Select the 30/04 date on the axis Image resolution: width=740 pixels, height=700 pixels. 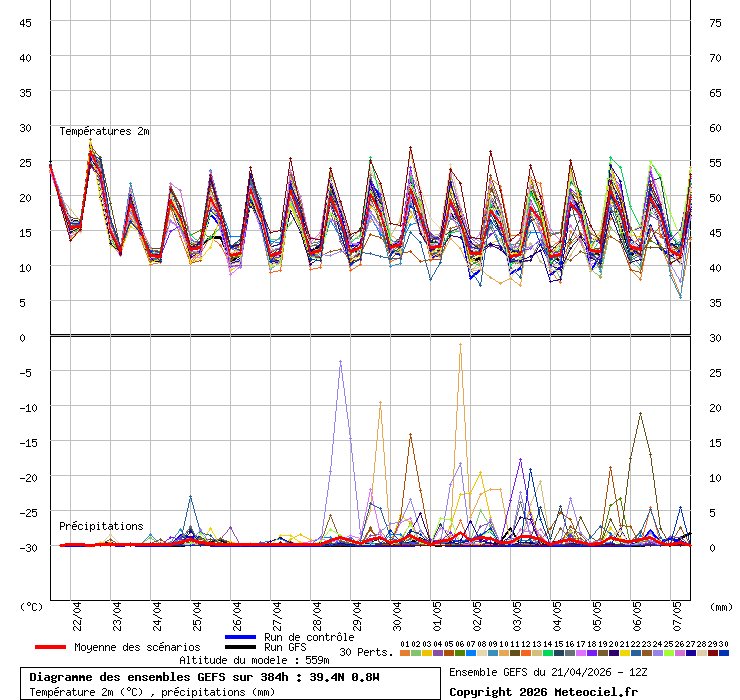397,613
